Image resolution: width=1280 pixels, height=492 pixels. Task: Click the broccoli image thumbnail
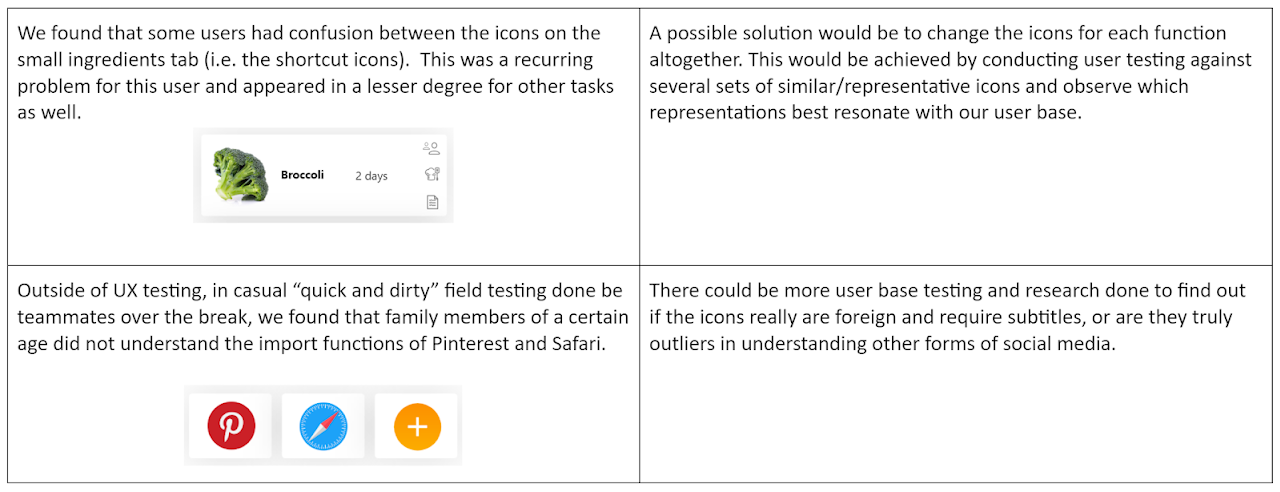tap(241, 175)
